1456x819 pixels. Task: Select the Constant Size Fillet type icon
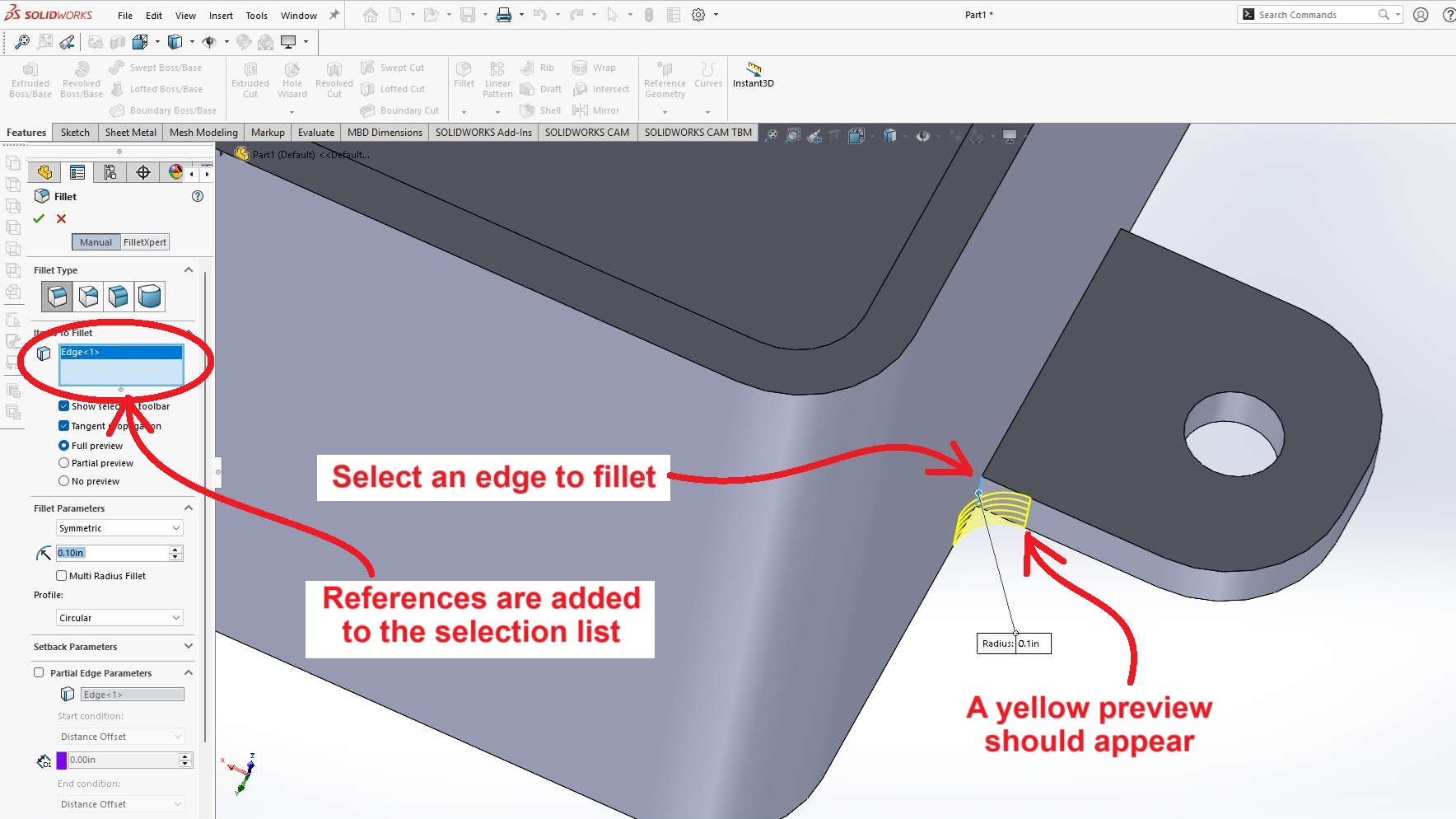click(57, 297)
